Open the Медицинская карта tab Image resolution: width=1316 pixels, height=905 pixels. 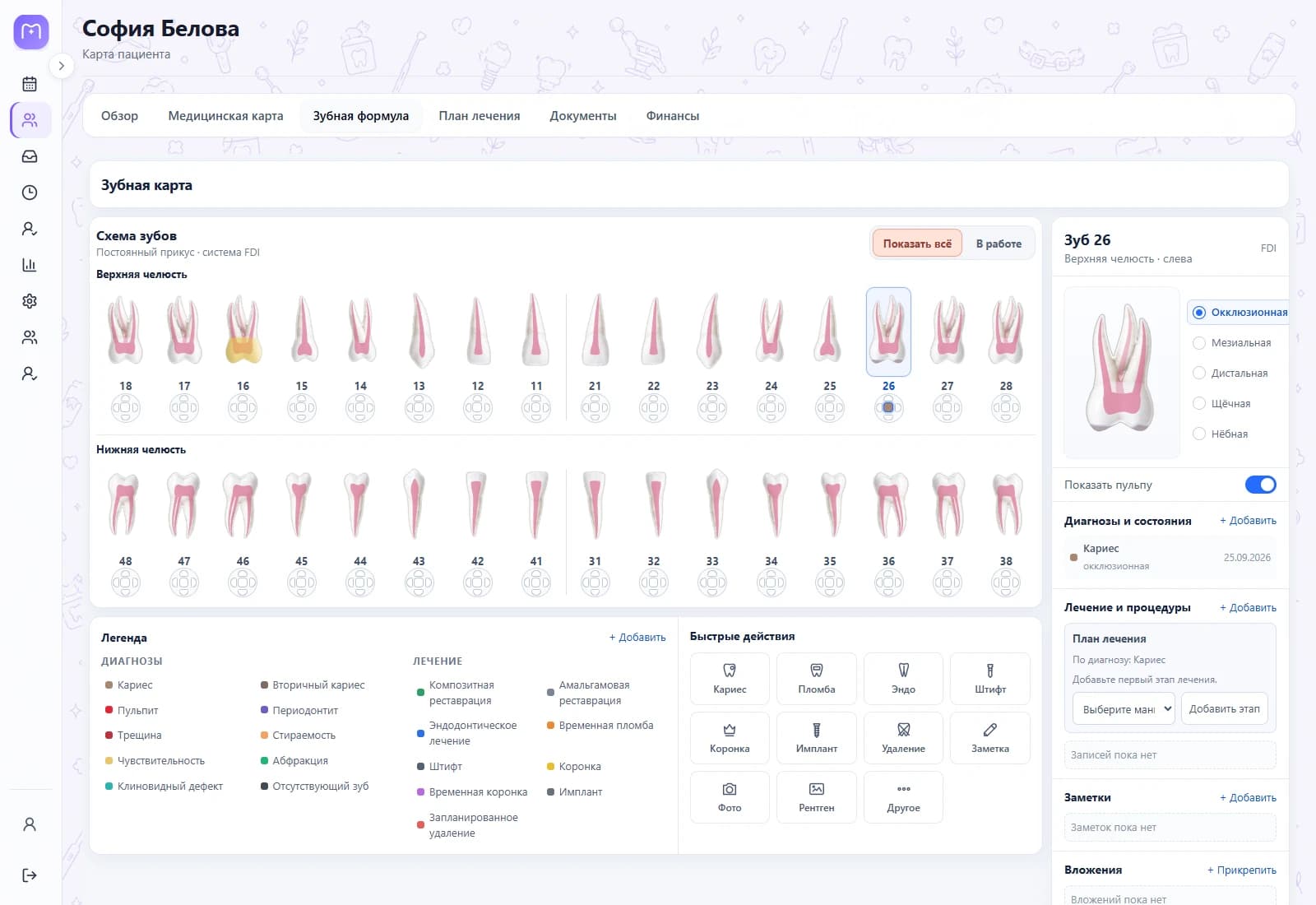[225, 116]
